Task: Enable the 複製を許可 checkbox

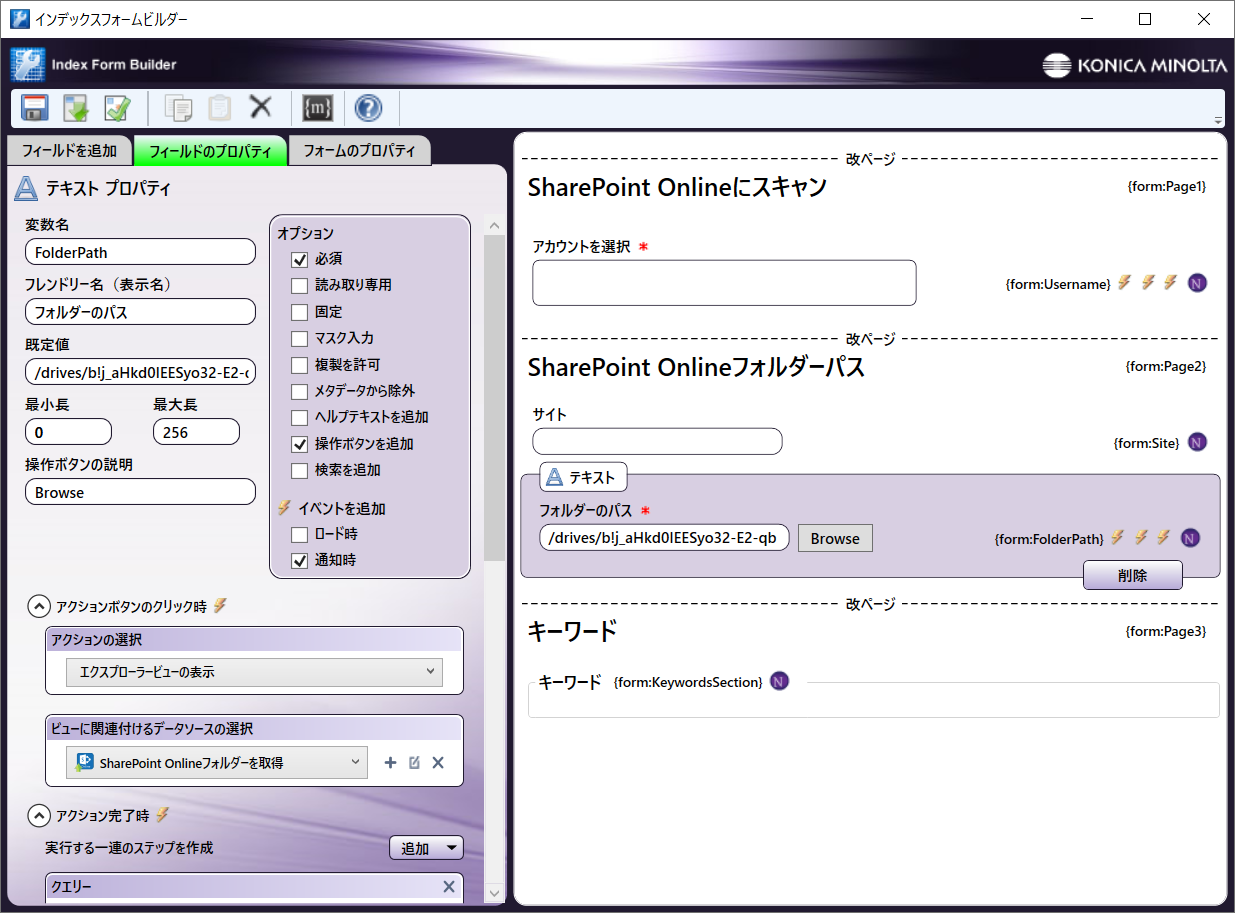Action: (299, 365)
